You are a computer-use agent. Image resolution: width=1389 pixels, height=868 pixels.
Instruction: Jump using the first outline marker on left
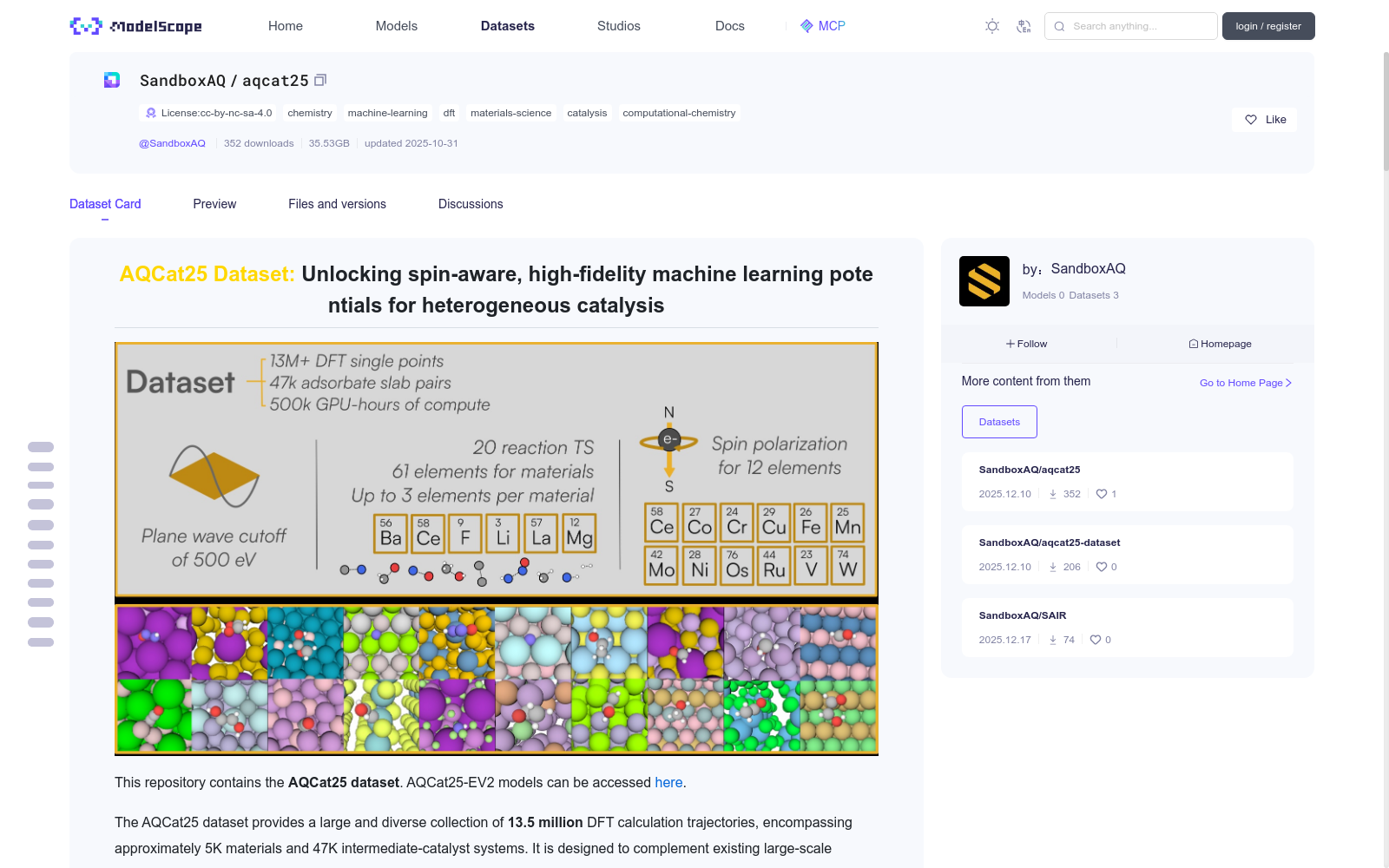[x=41, y=447]
